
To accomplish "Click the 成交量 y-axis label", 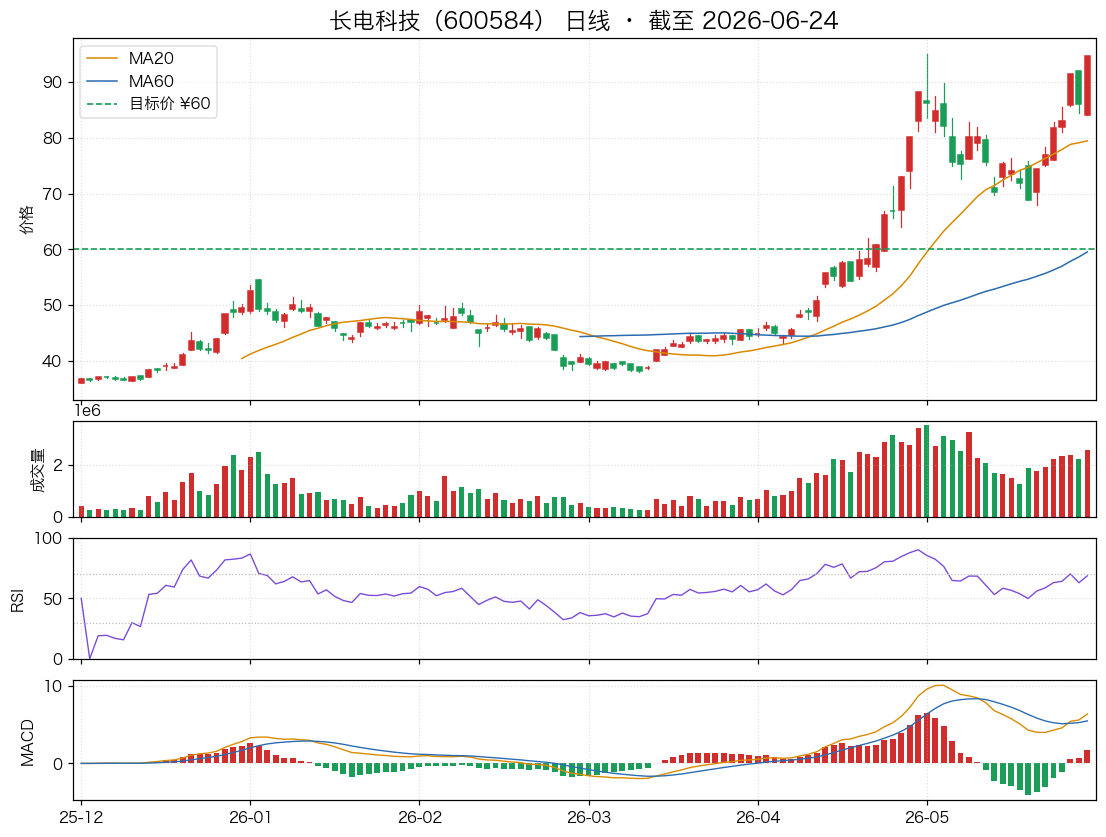I will click(x=37, y=470).
